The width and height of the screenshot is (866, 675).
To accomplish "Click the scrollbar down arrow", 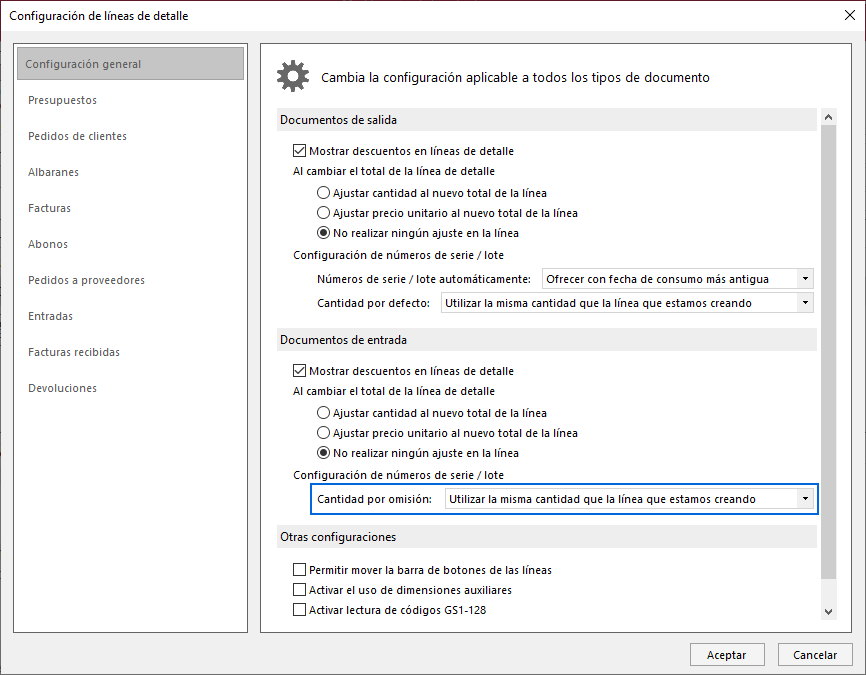I will coord(828,611).
